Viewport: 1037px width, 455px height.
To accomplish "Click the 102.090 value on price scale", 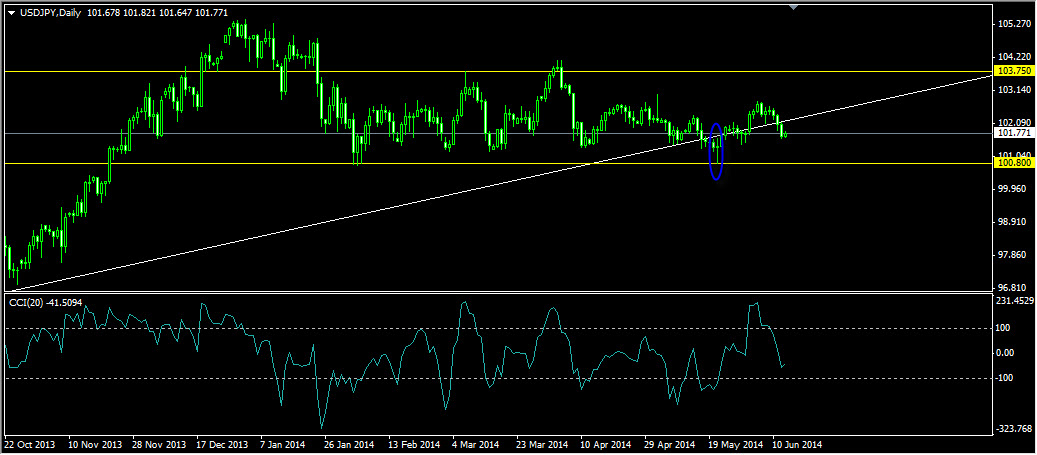I will (1015, 123).
